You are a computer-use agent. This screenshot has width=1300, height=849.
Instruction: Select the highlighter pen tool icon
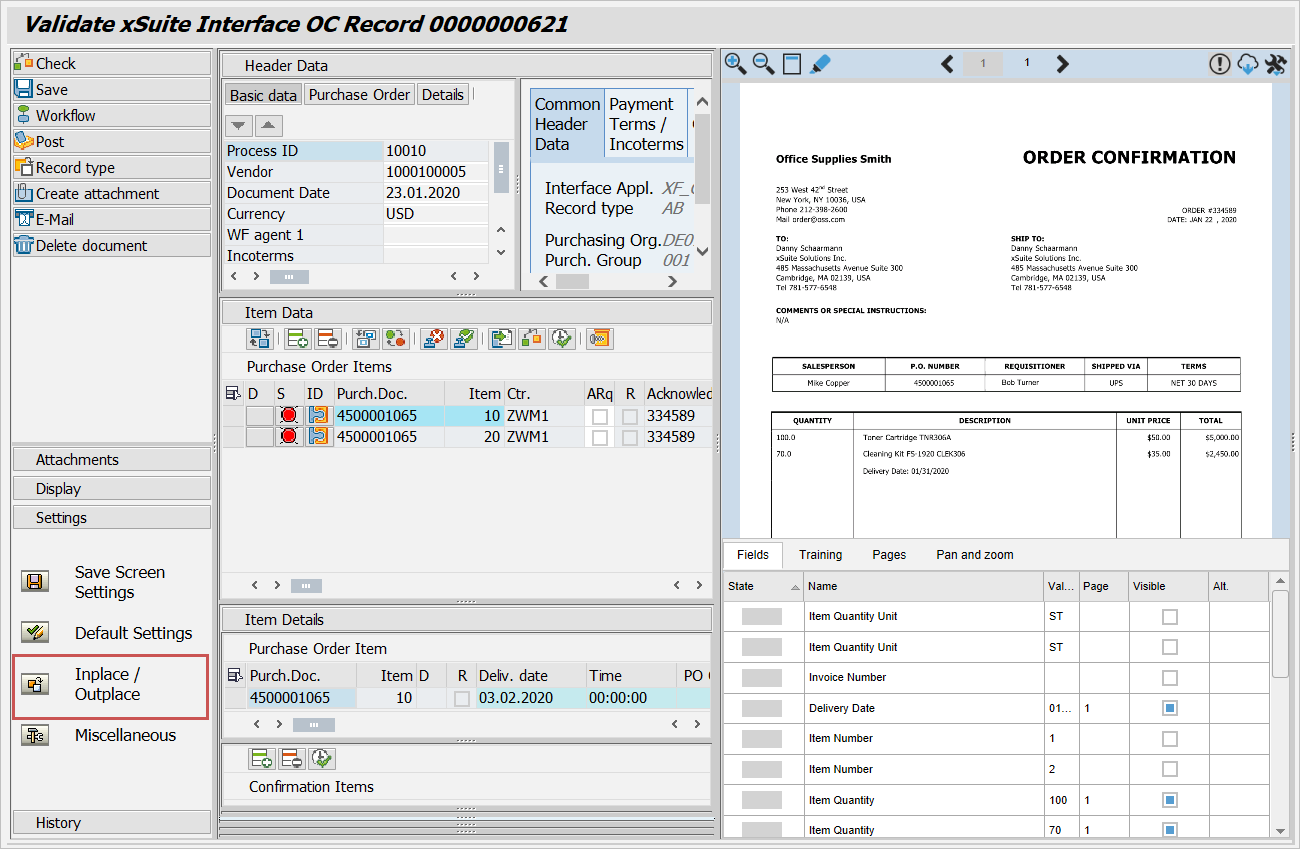tap(820, 64)
